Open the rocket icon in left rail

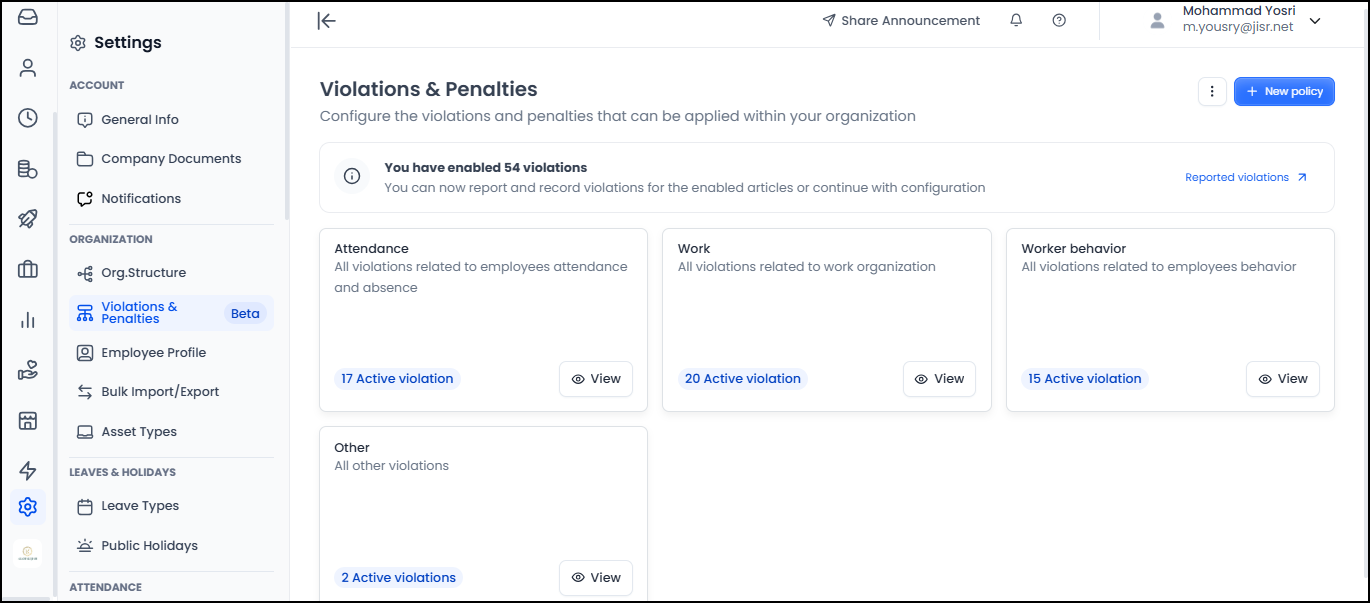point(28,219)
